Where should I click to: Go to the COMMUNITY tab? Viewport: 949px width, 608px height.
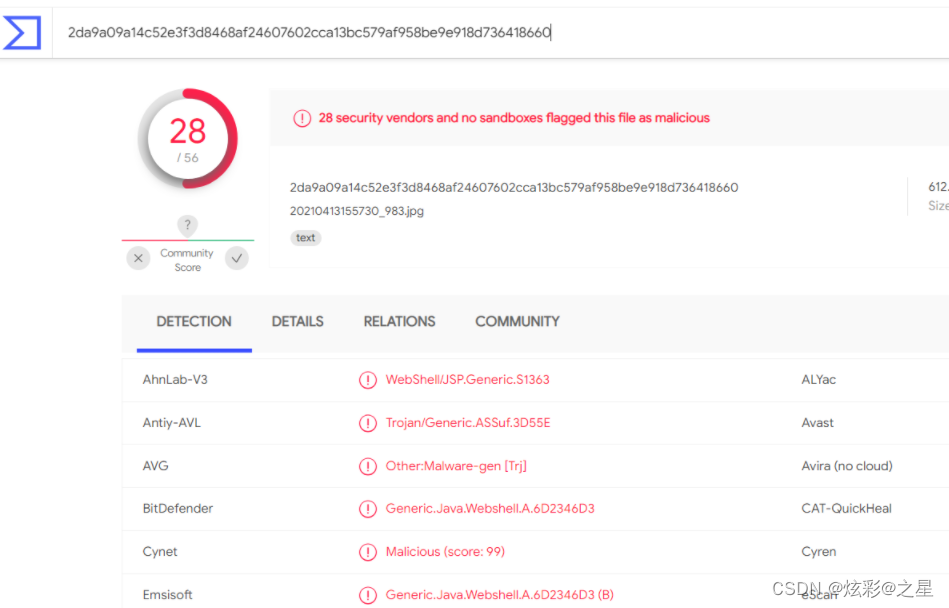coord(517,322)
